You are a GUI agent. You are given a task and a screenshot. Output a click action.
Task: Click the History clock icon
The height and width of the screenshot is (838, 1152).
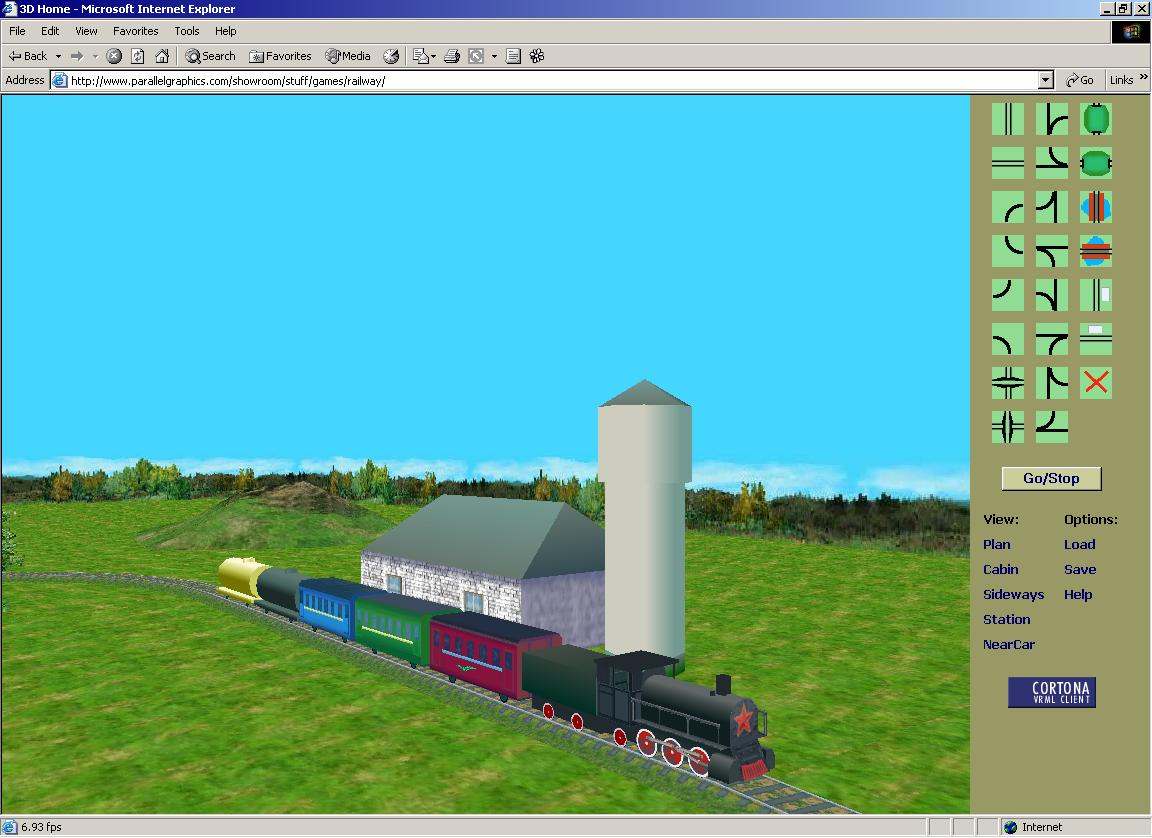click(x=391, y=56)
